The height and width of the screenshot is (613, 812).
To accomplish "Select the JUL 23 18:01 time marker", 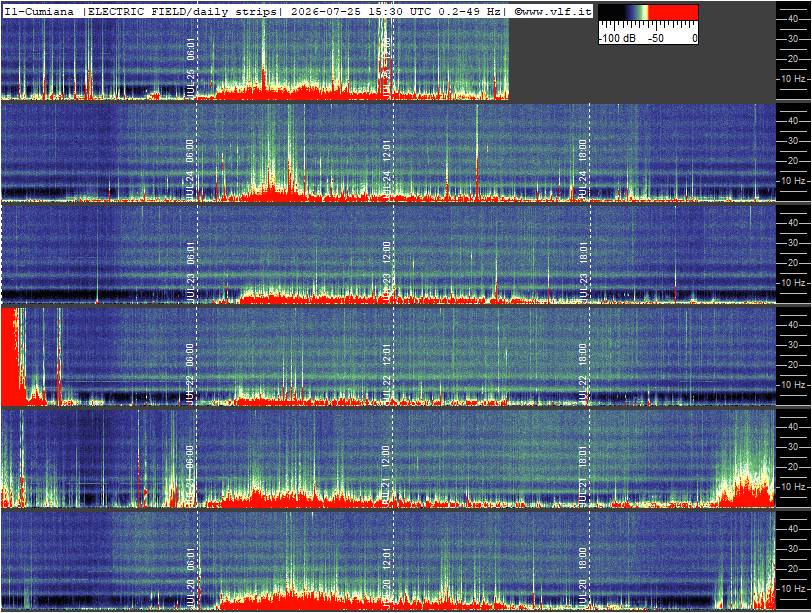I will 583,271.
